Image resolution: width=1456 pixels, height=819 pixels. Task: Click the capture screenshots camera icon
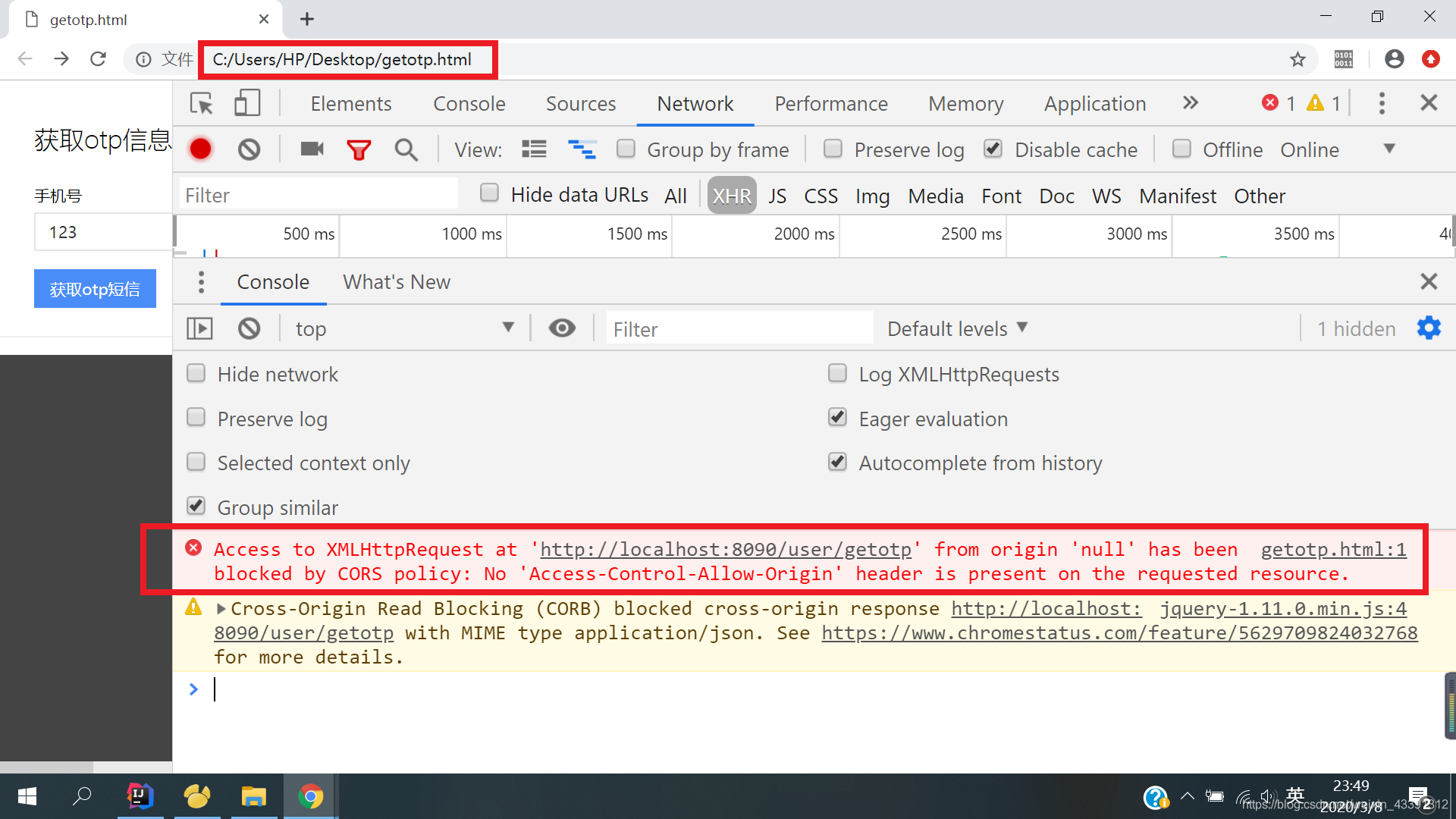click(x=312, y=149)
